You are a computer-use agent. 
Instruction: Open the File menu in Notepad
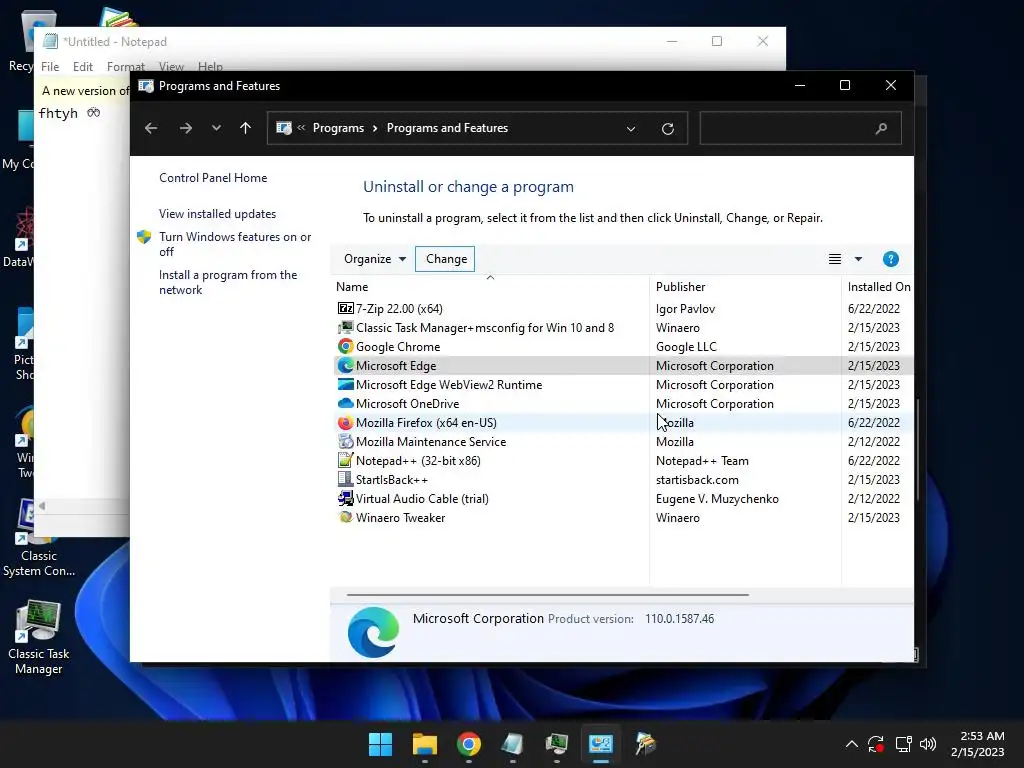(50, 67)
